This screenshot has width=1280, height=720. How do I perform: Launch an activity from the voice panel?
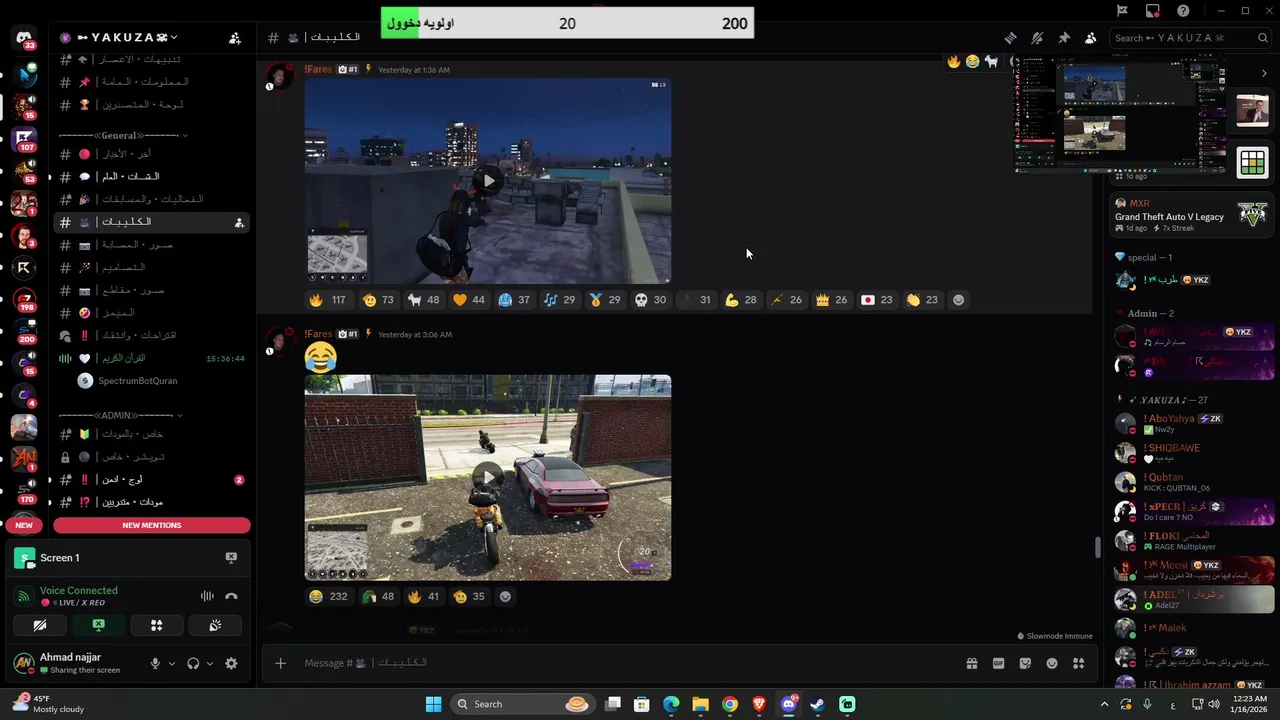156,625
